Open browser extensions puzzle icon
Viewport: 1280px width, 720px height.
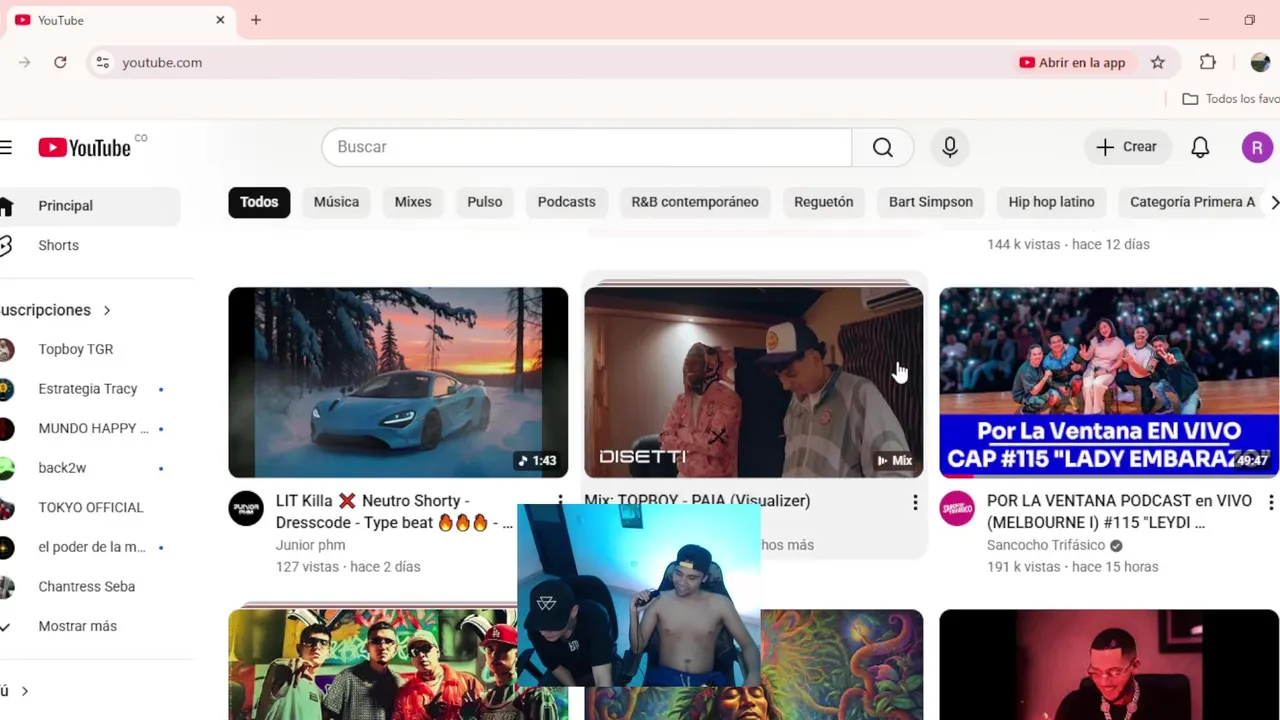click(x=1208, y=62)
